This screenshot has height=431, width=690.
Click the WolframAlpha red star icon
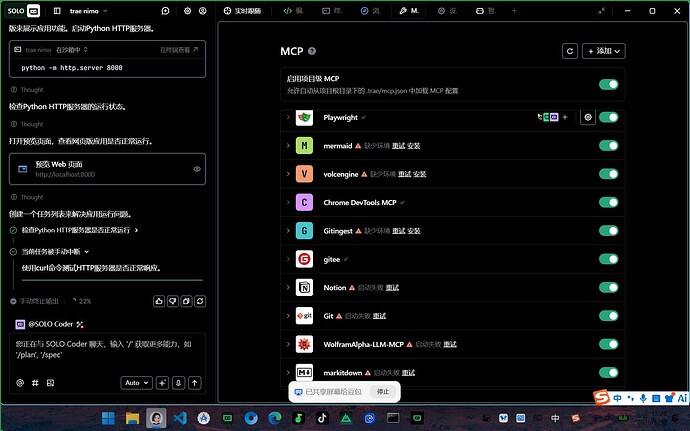[304, 344]
